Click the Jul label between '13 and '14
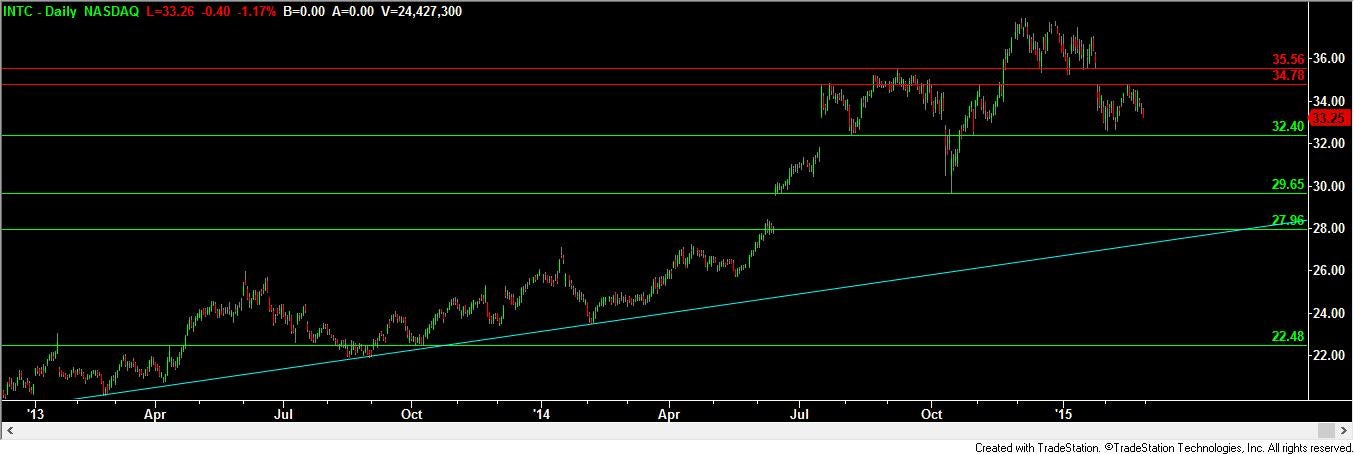Screen dimensions: 1354x454 point(284,412)
